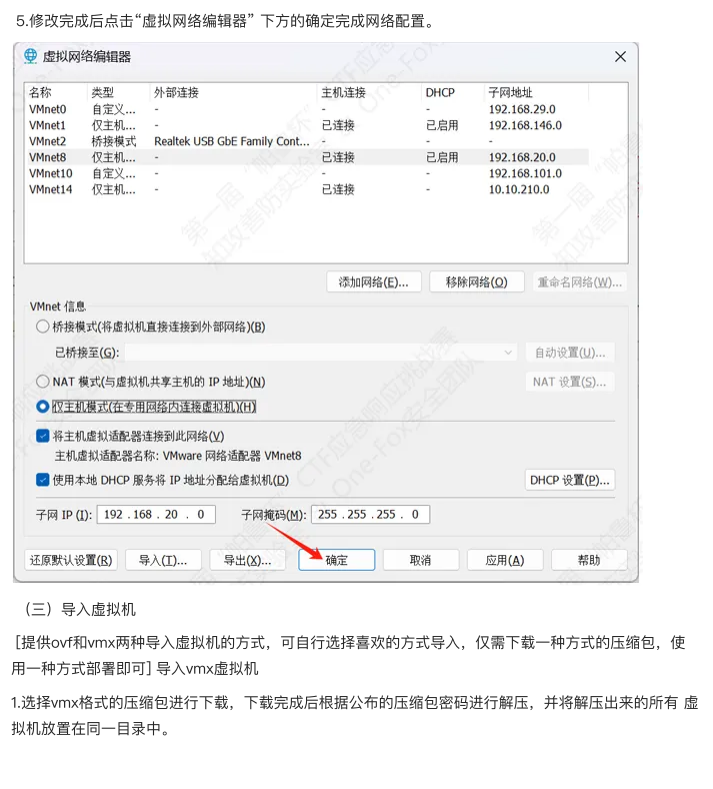Expand the 已桥接至 dropdown list
Image resolution: width=713 pixels, height=789 pixels.
(x=508, y=353)
